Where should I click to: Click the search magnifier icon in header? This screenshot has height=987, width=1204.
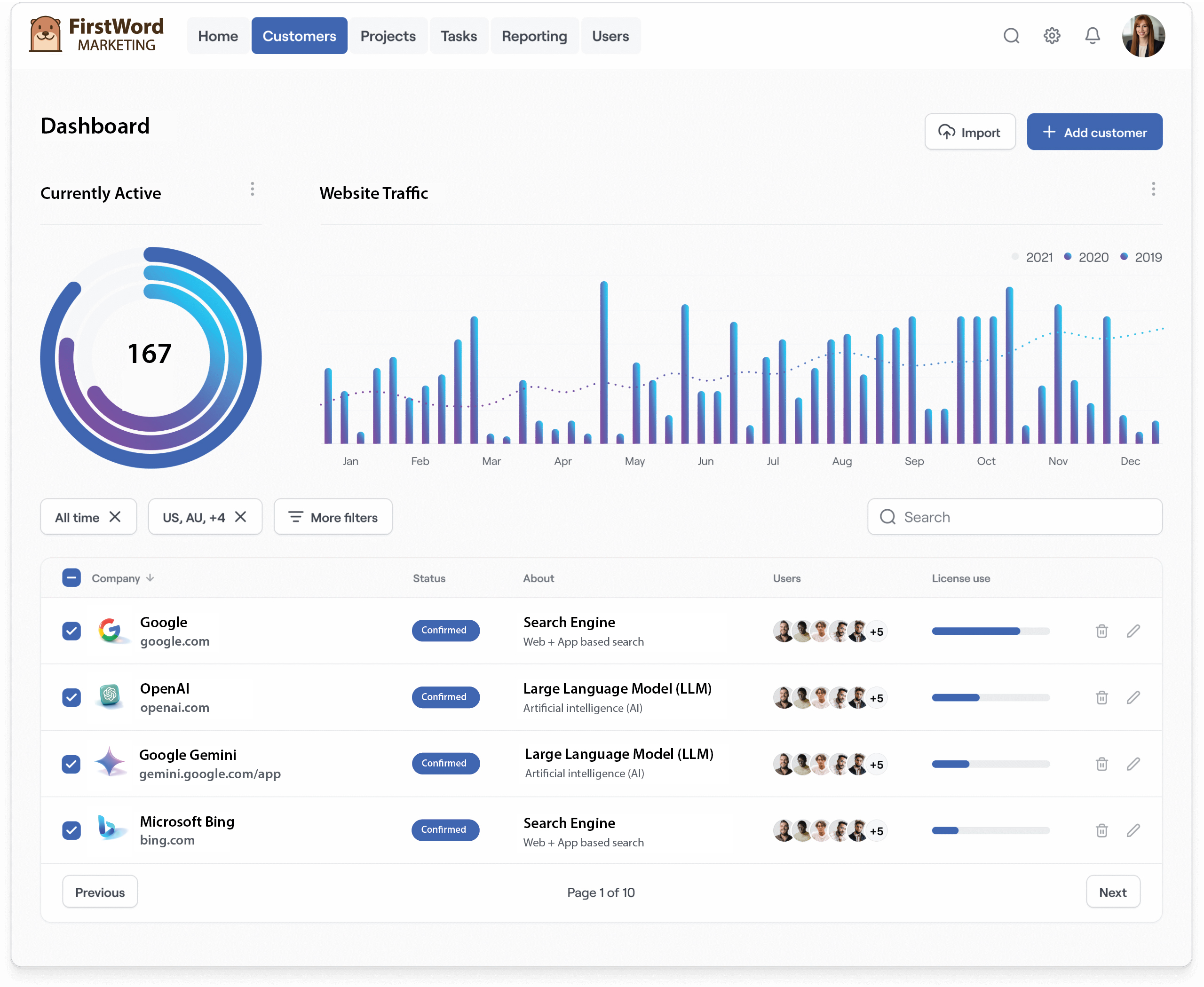click(1011, 36)
